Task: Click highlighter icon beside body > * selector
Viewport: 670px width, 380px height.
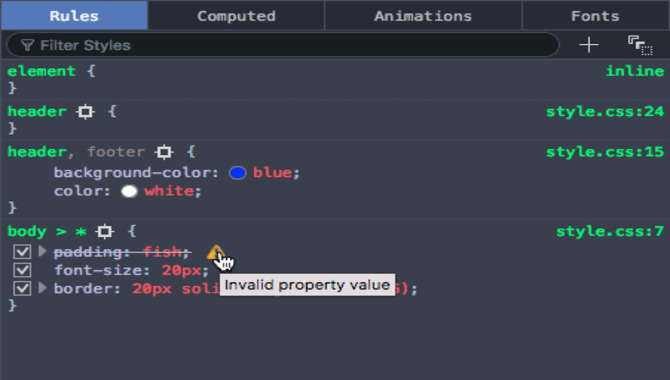Action: (x=105, y=232)
